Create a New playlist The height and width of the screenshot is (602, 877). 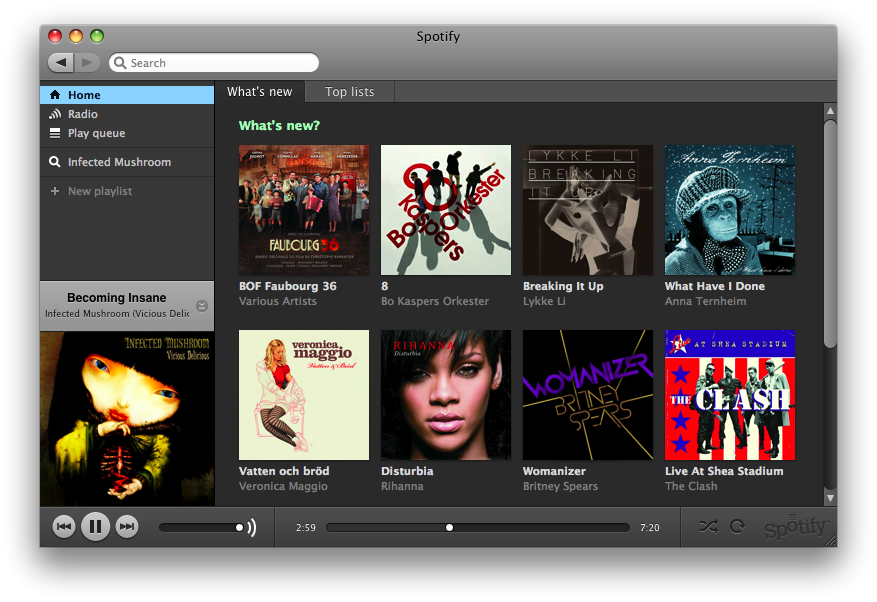pos(127,191)
